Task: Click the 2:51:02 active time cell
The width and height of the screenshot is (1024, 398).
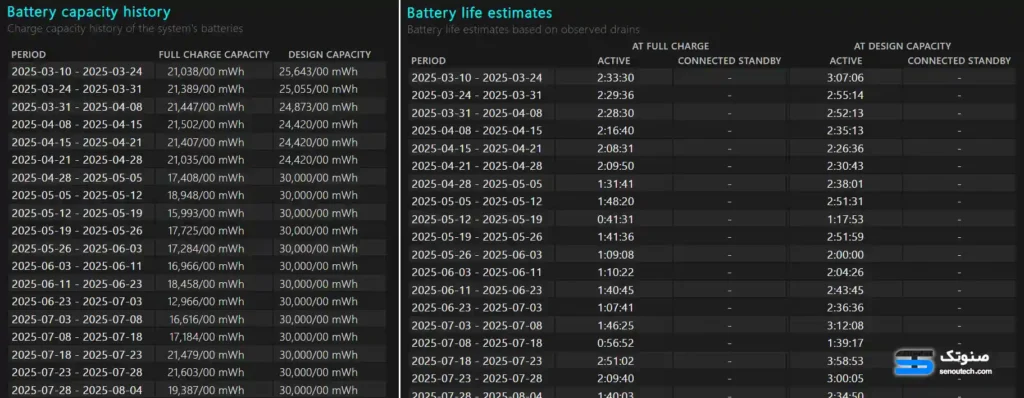Action: click(x=616, y=360)
